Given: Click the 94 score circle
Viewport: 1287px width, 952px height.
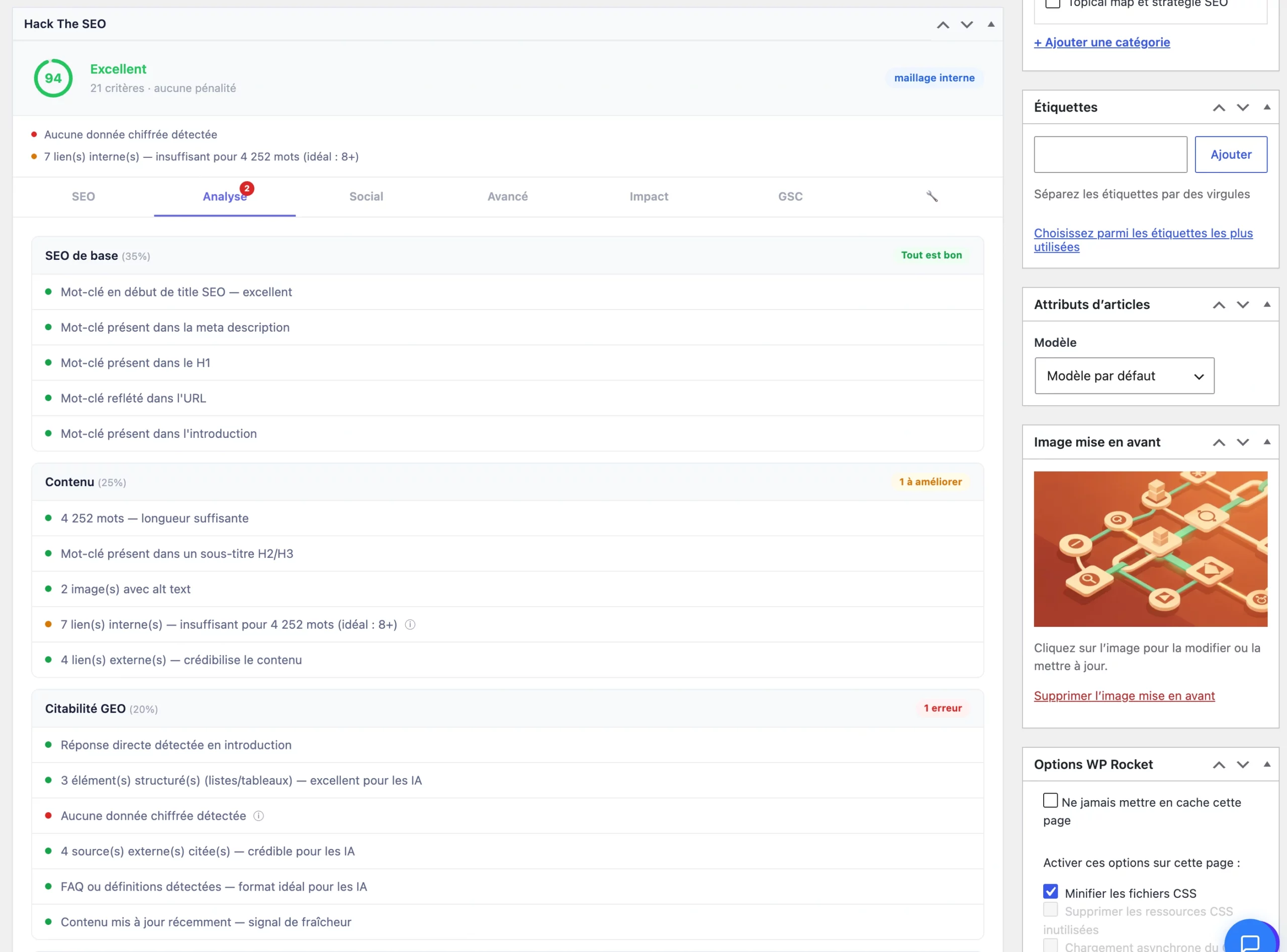Looking at the screenshot, I should pyautogui.click(x=53, y=78).
